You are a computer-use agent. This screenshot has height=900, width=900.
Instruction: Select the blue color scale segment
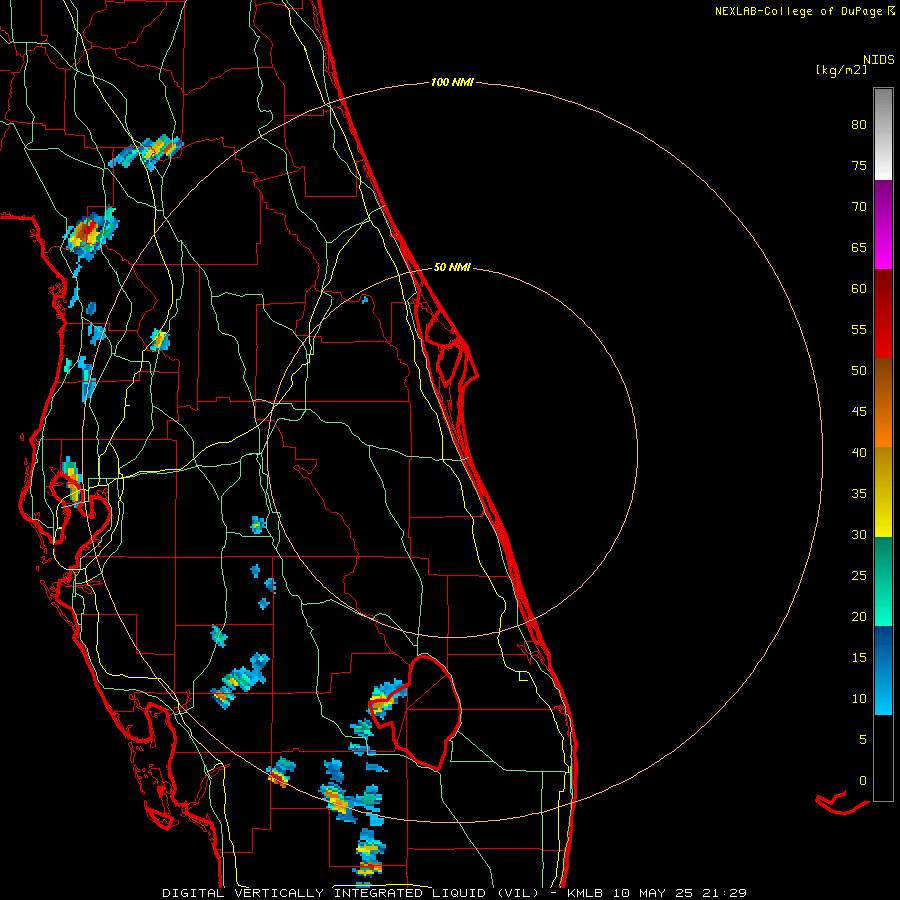[883, 670]
